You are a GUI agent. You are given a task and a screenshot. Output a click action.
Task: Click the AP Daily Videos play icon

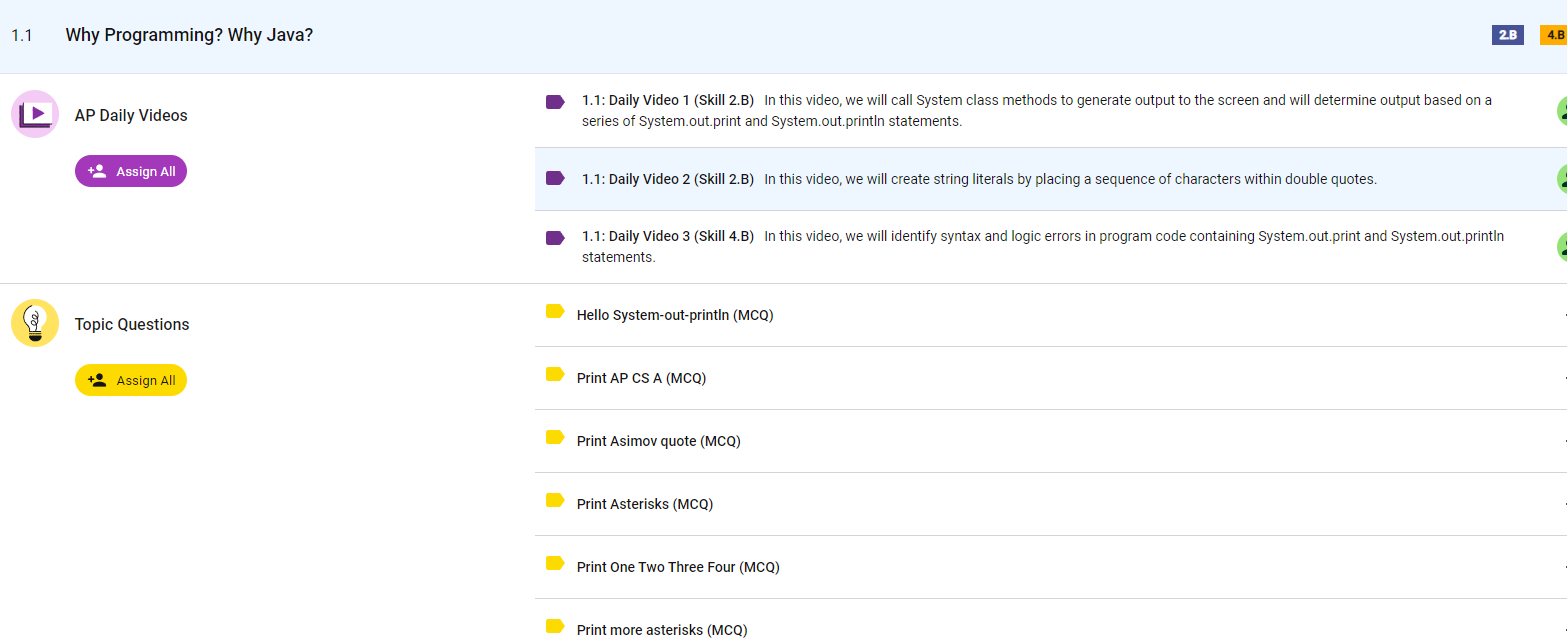point(35,114)
